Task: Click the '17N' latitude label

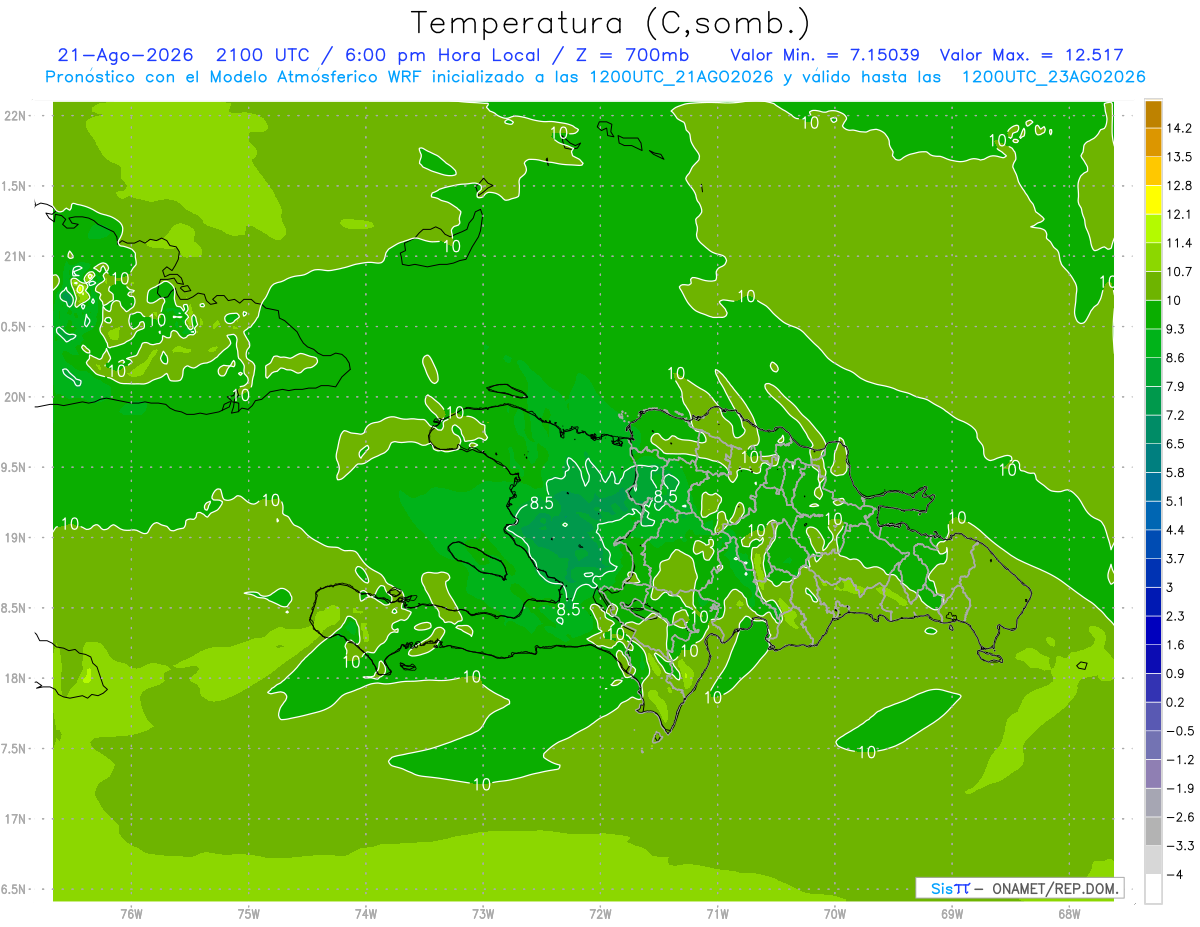Action: pyautogui.click(x=15, y=820)
